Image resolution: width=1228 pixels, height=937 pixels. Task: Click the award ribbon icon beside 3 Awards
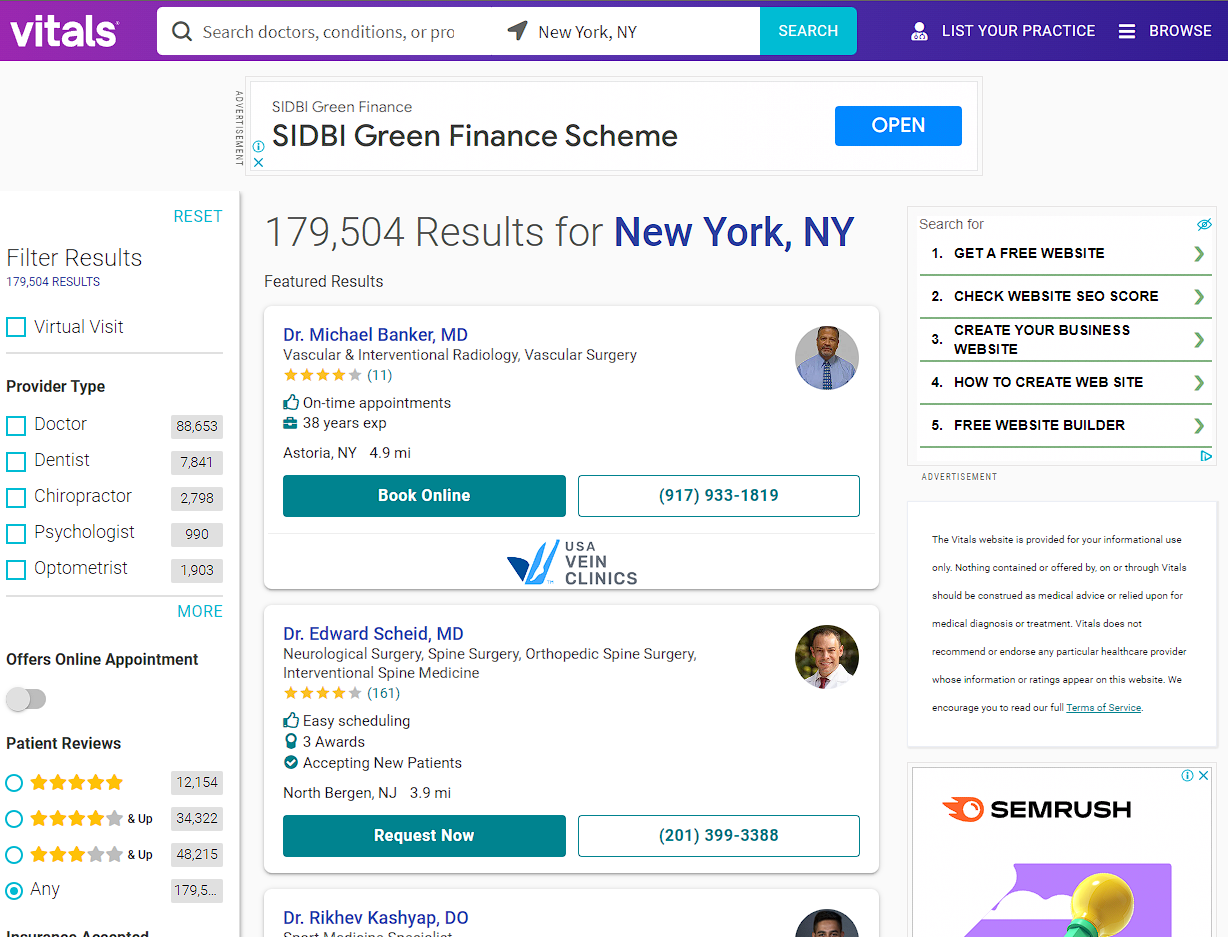coord(291,741)
